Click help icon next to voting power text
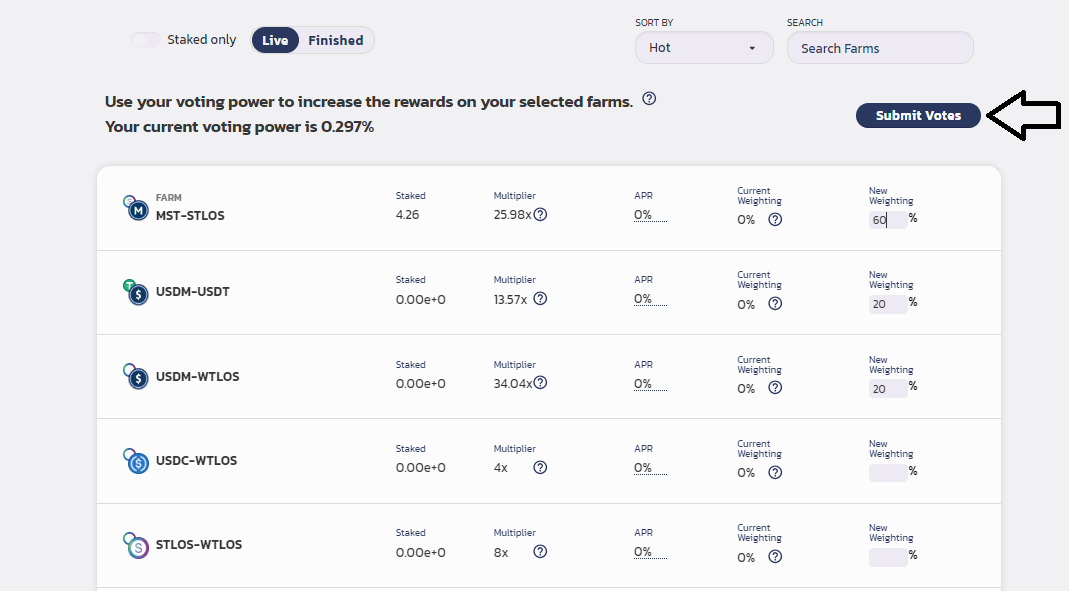Screen dimensions: 1069x591 649,99
